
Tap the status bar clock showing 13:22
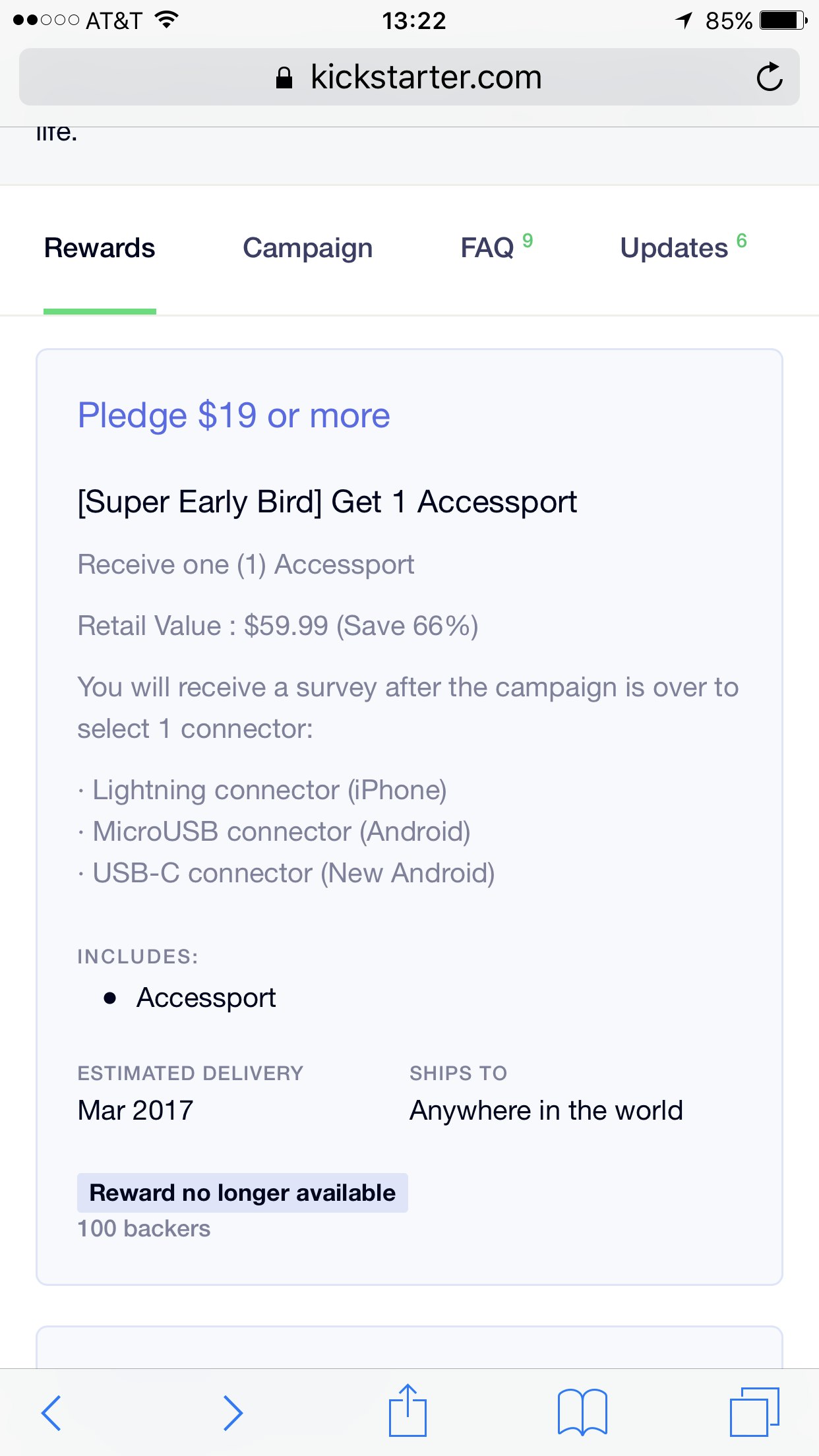(x=413, y=20)
